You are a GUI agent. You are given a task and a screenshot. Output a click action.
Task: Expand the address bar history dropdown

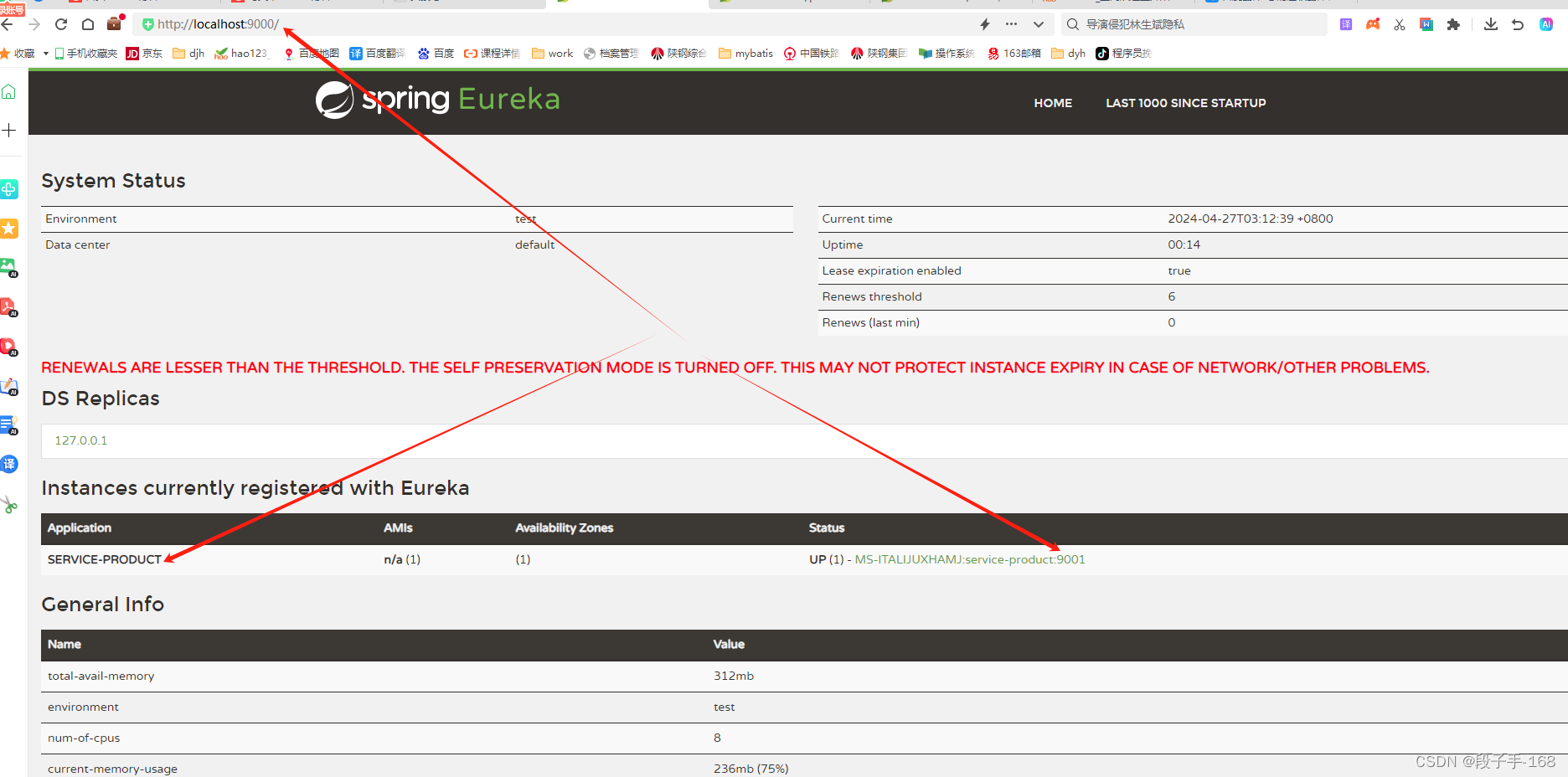(1039, 24)
